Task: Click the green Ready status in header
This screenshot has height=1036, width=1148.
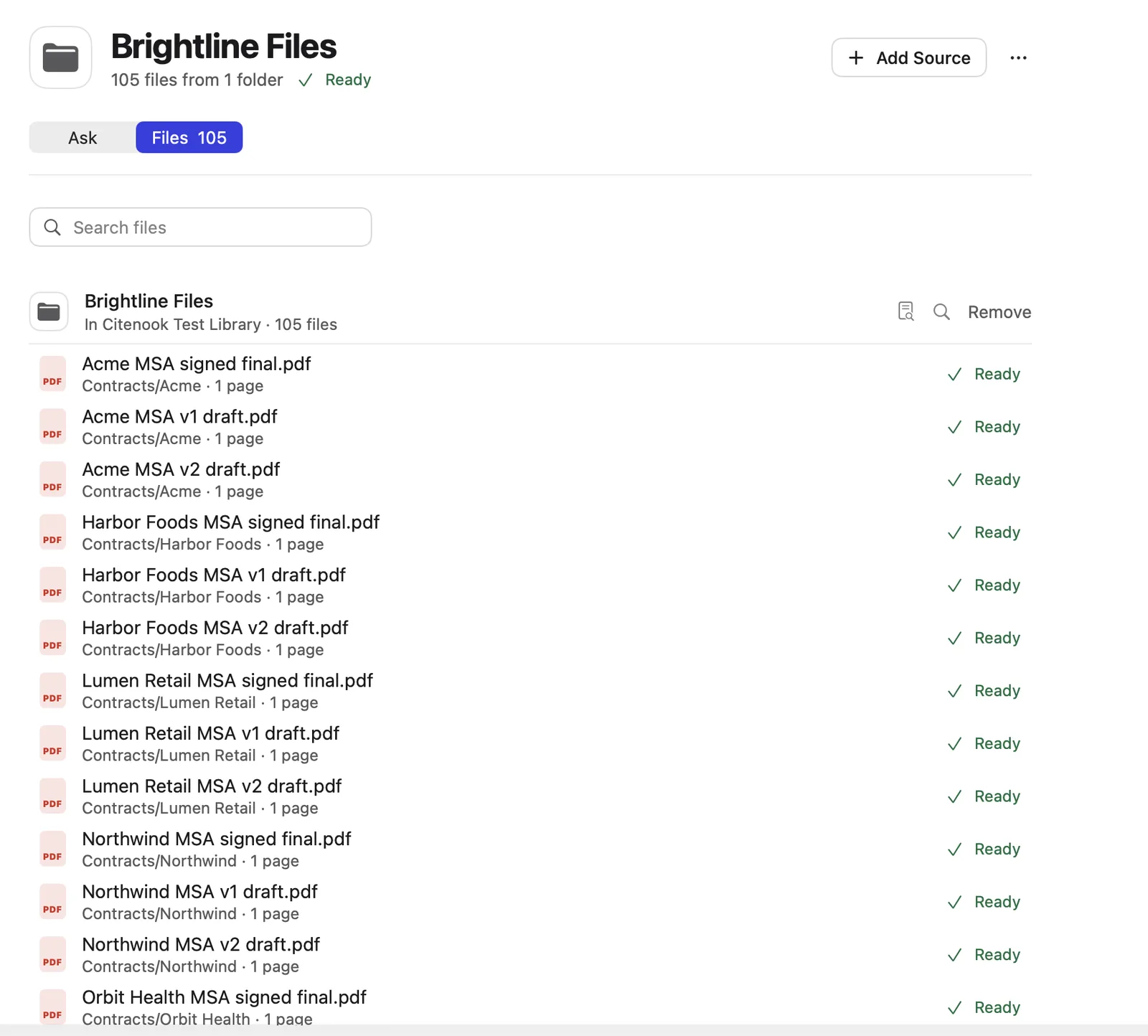Action: click(335, 80)
